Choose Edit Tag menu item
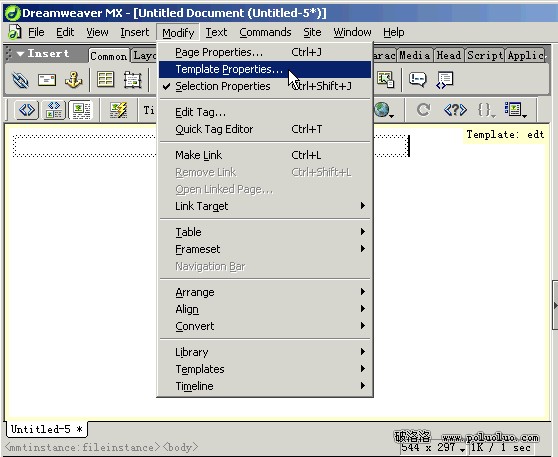This screenshot has width=558, height=457. click(265, 112)
